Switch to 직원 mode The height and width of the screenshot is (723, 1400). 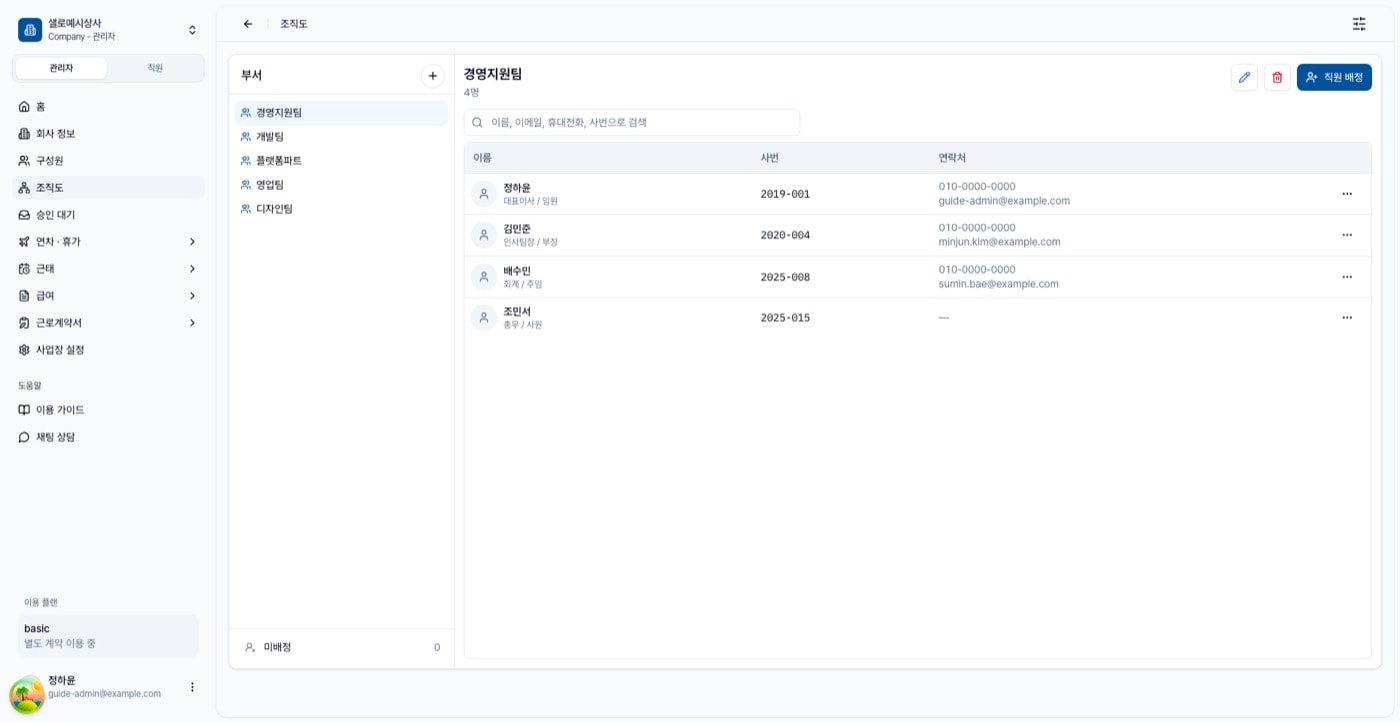(155, 68)
